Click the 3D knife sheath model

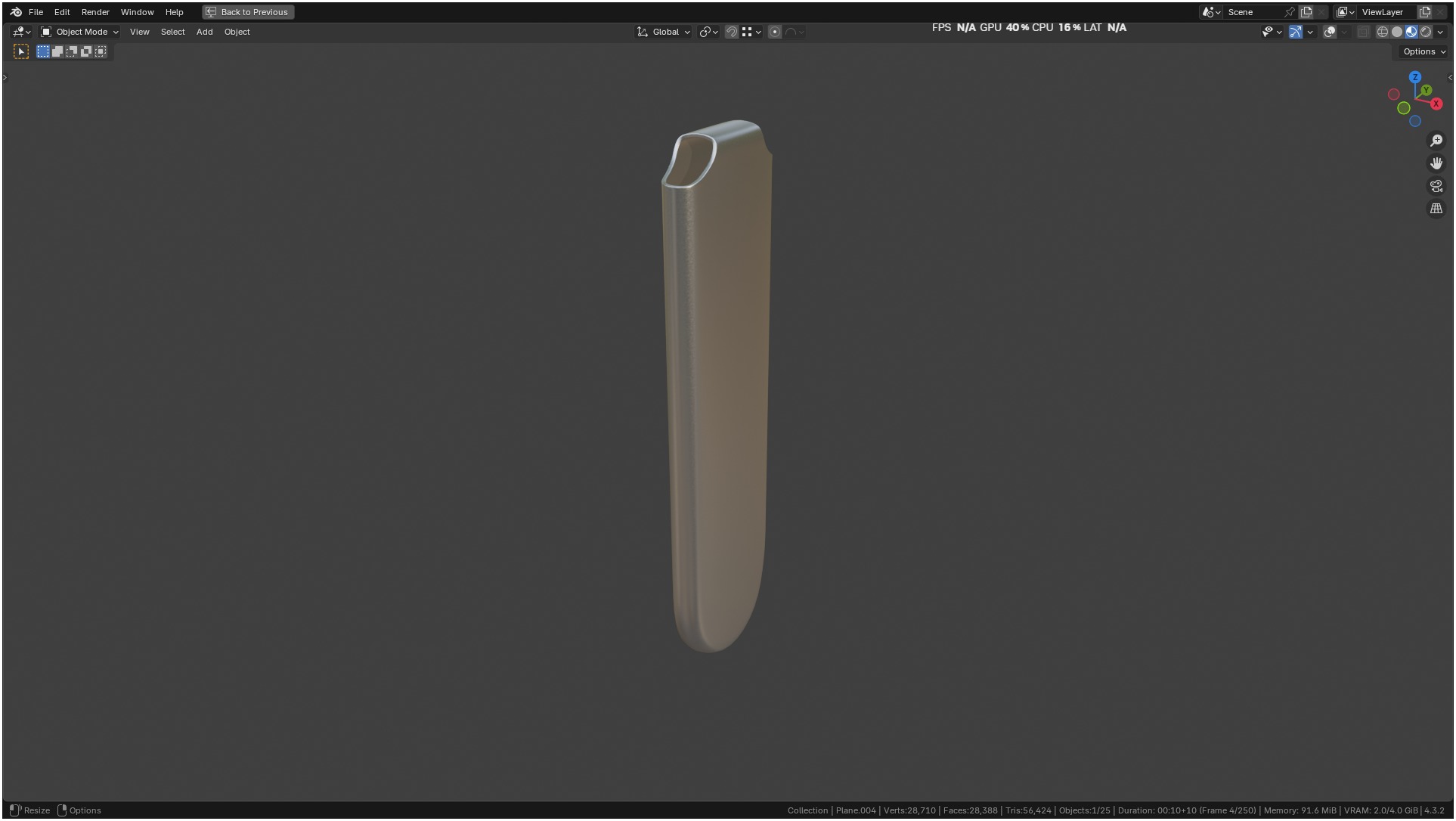click(717, 386)
